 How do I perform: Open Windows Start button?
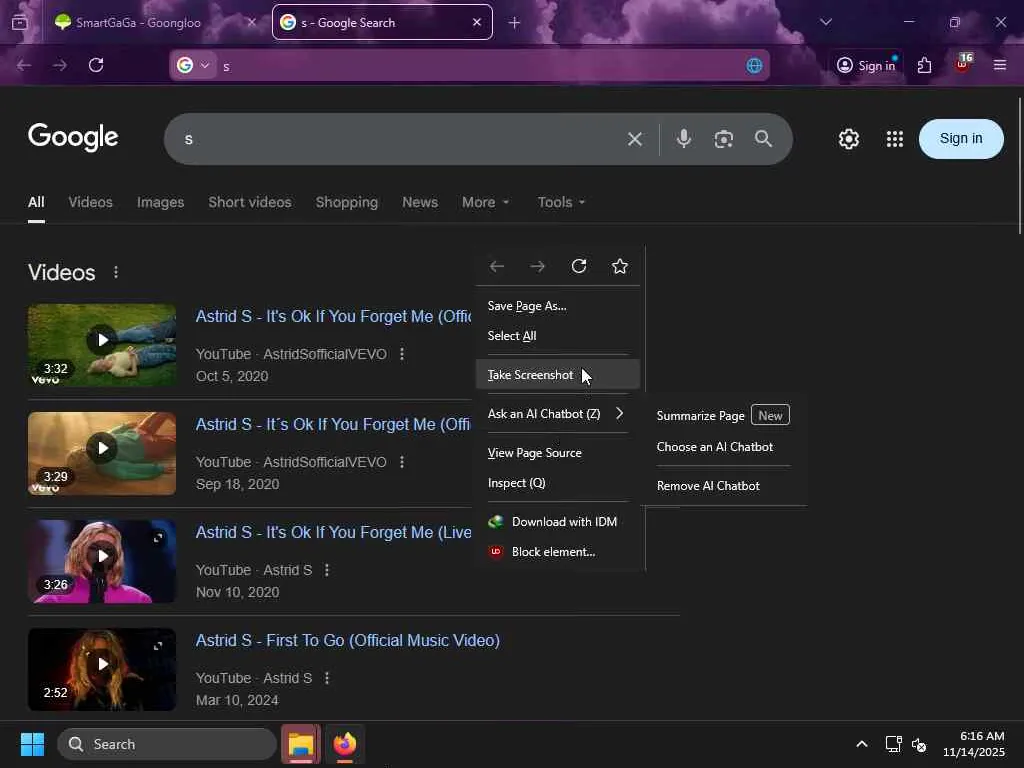pyautogui.click(x=32, y=744)
